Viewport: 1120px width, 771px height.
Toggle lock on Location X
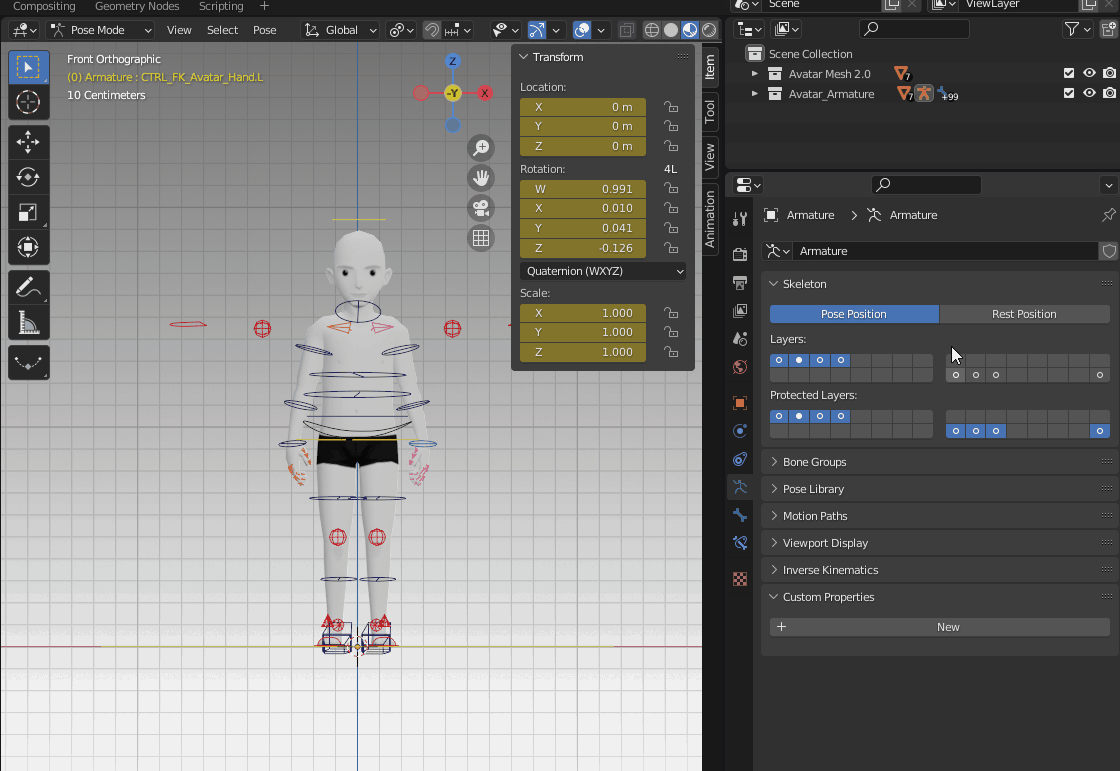tap(671, 107)
